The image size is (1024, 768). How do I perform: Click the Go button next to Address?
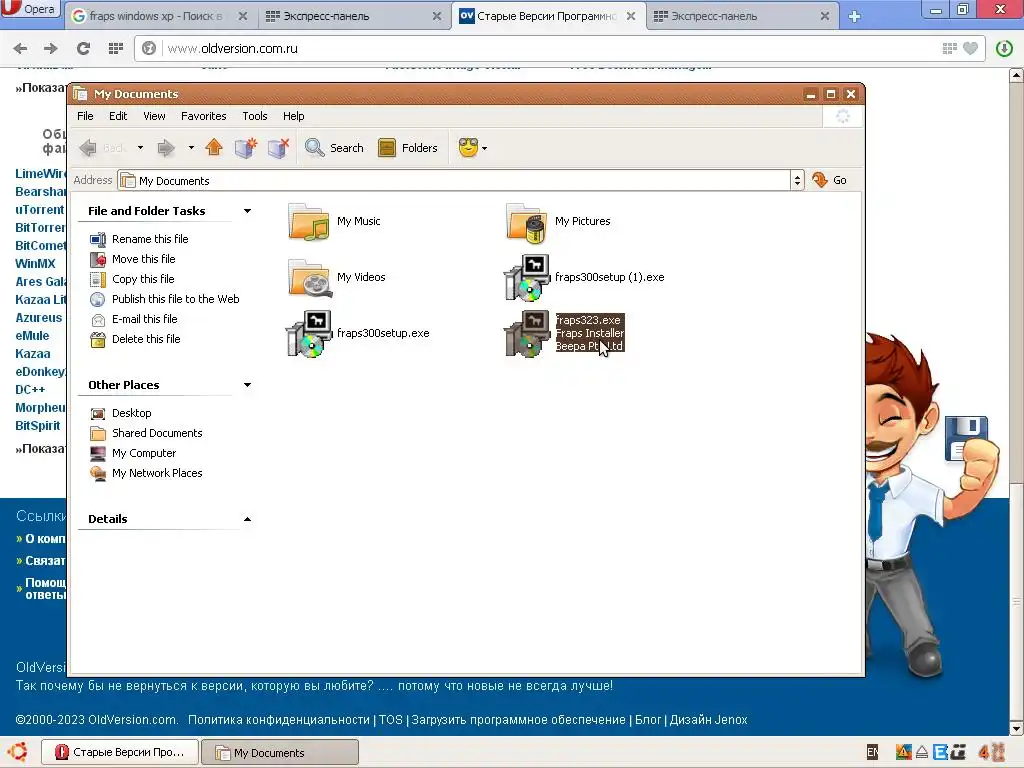click(x=829, y=180)
